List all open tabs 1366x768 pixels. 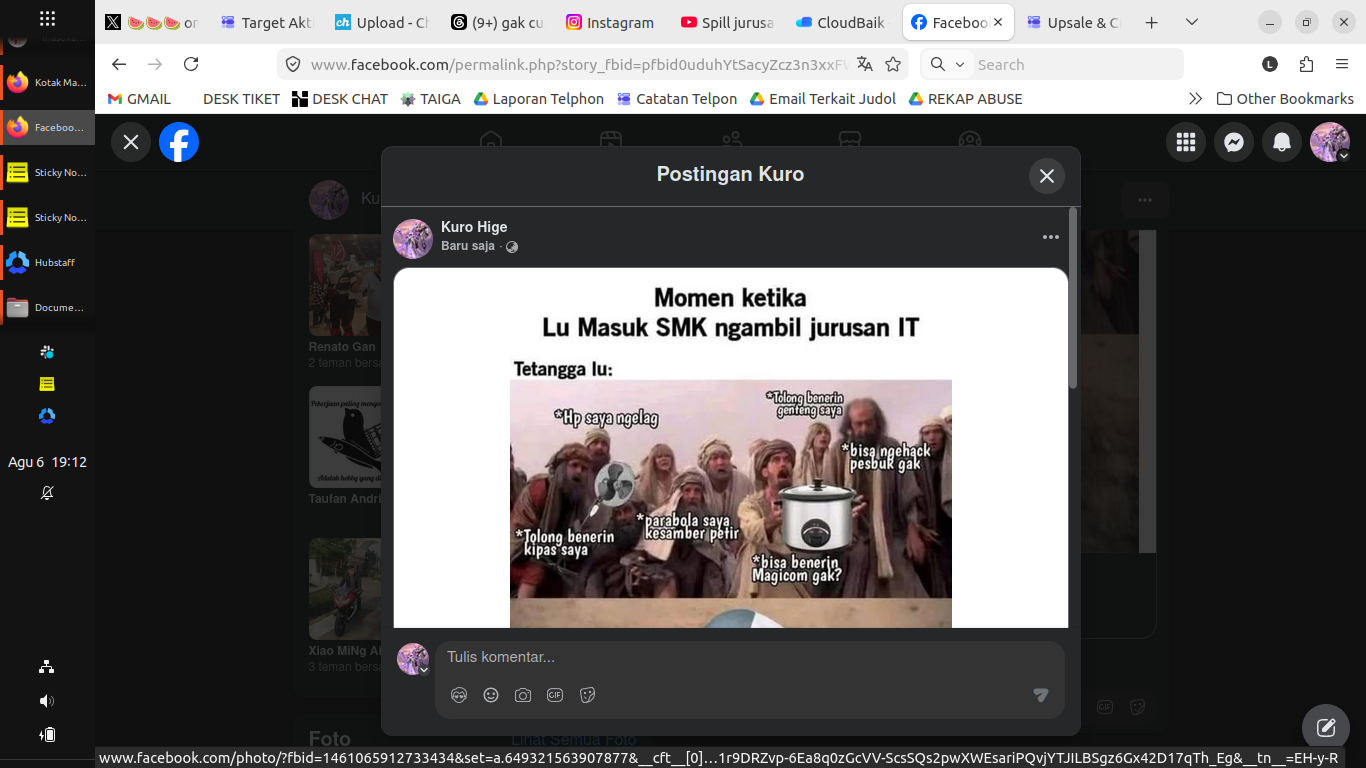(x=1191, y=22)
